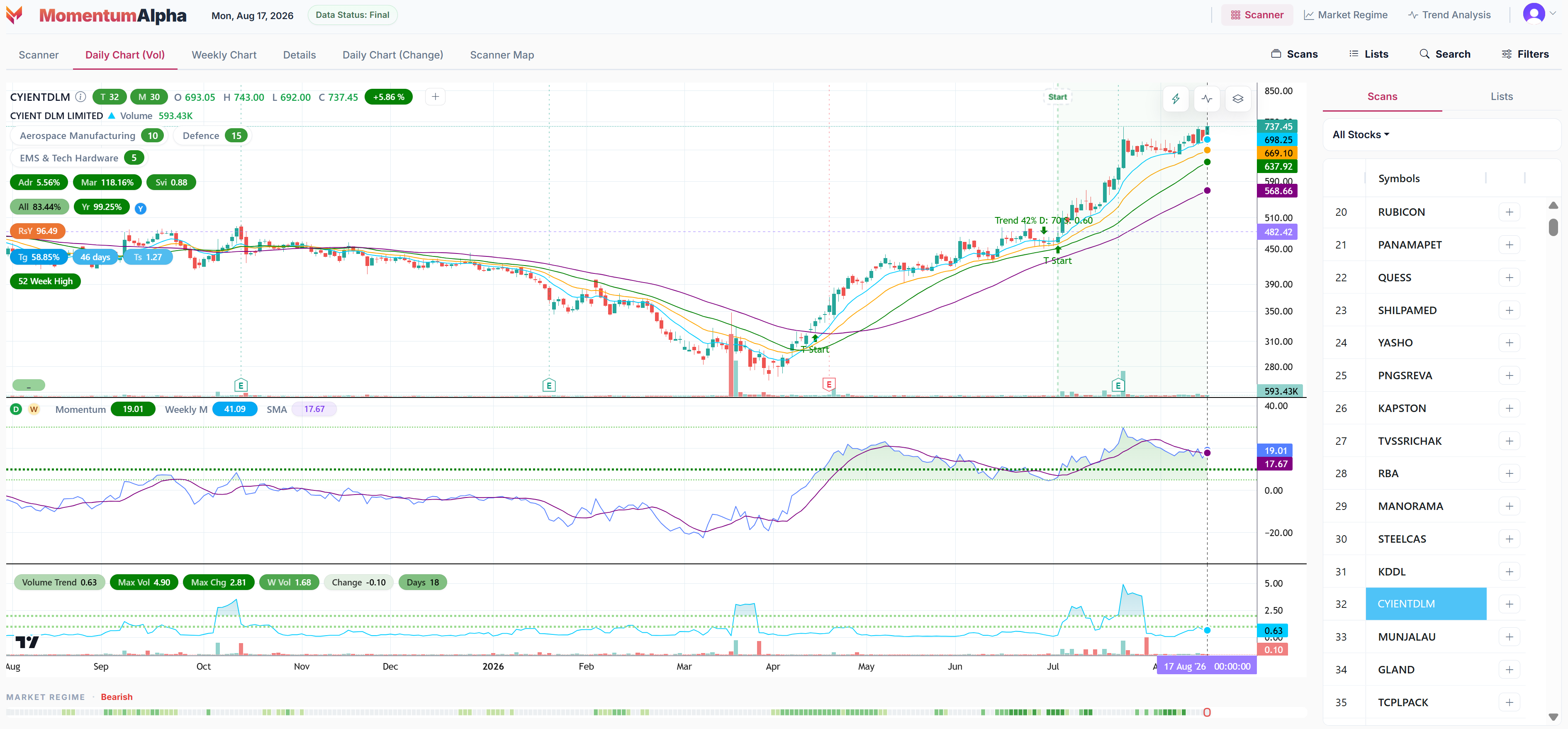Click the E earnings marker in July
This screenshot has height=729, width=1568.
pos(1118,385)
